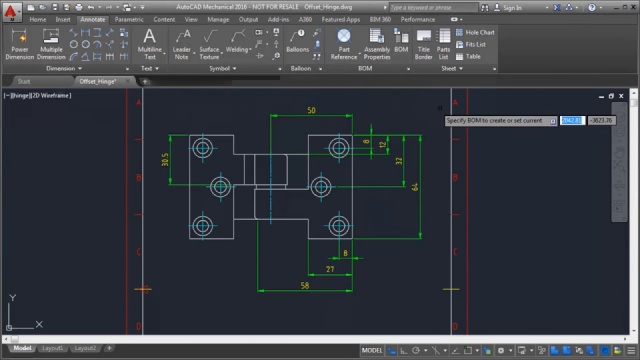This screenshot has width=640, height=360.
Task: Toggle polar tracking in status bar
Action: click(x=416, y=351)
